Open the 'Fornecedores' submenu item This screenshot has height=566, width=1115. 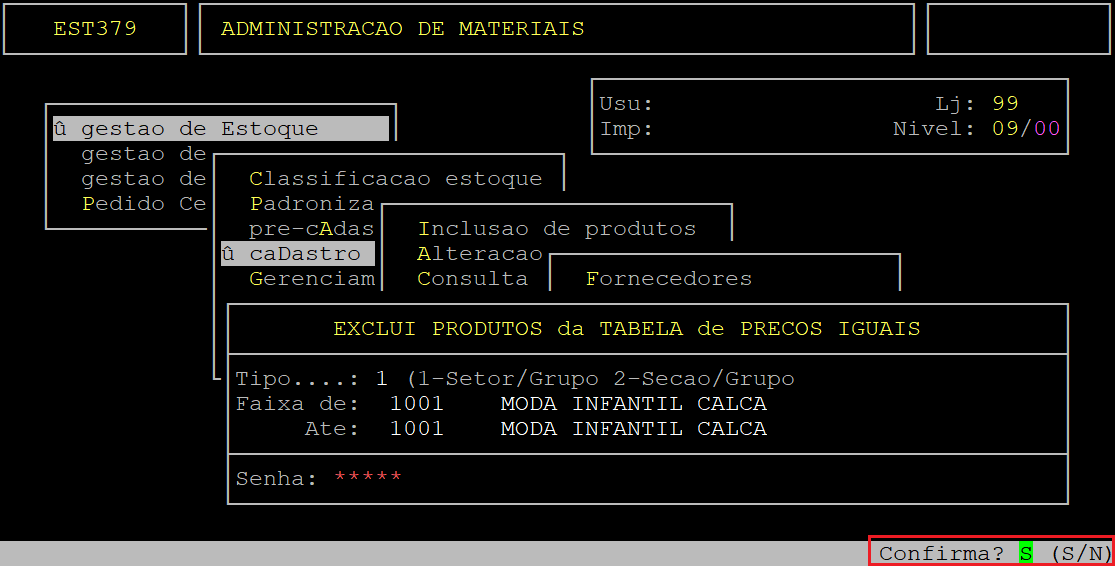tap(668, 279)
